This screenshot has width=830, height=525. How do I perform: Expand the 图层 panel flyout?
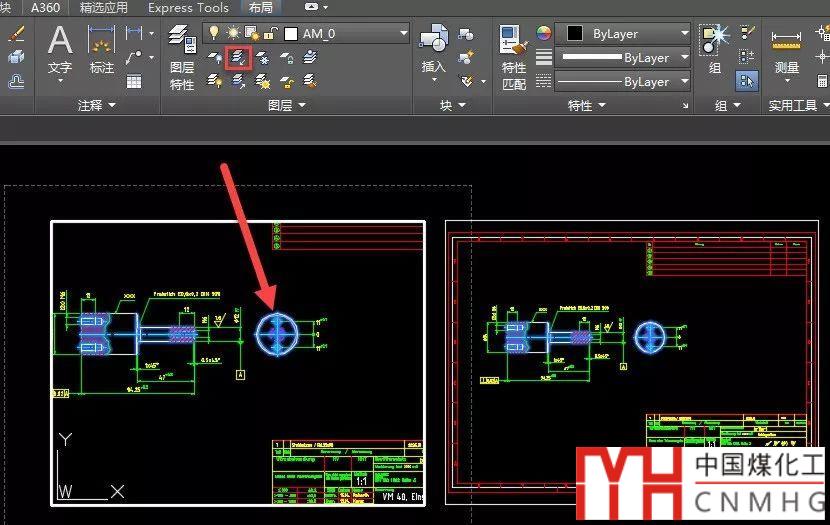tap(287, 105)
